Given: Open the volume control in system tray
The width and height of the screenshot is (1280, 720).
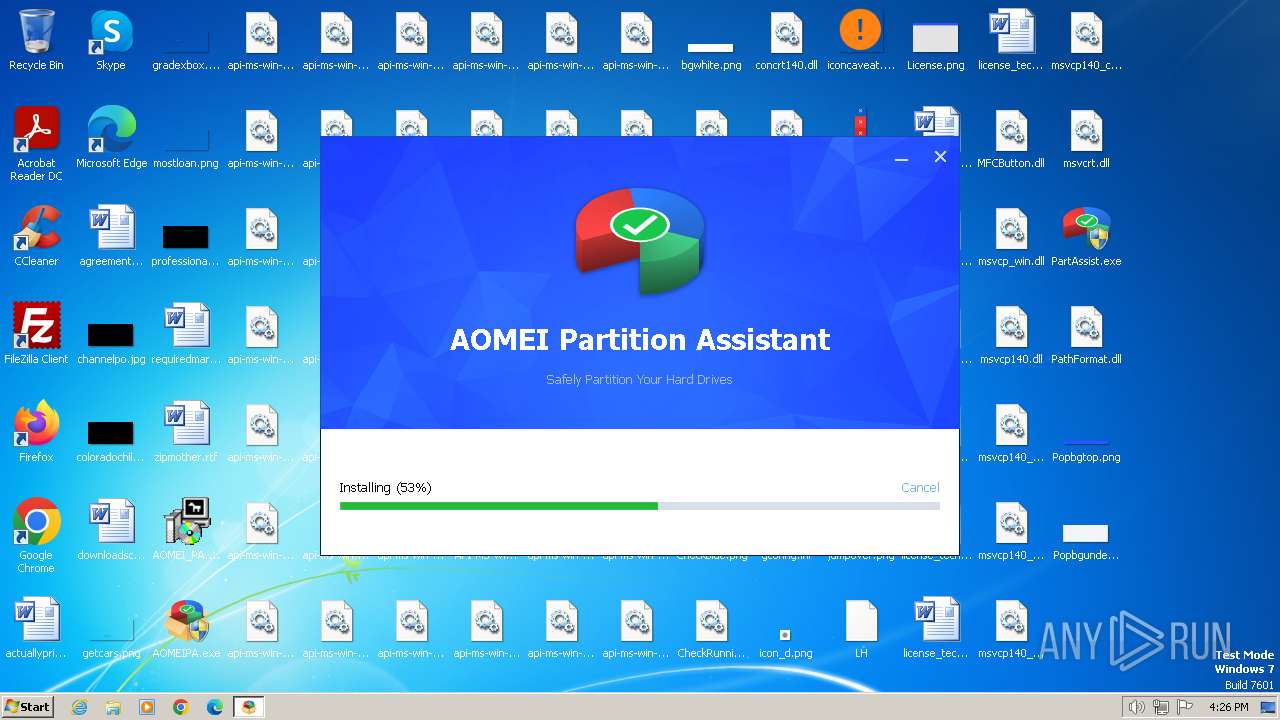Looking at the screenshot, I should click(x=1137, y=707).
